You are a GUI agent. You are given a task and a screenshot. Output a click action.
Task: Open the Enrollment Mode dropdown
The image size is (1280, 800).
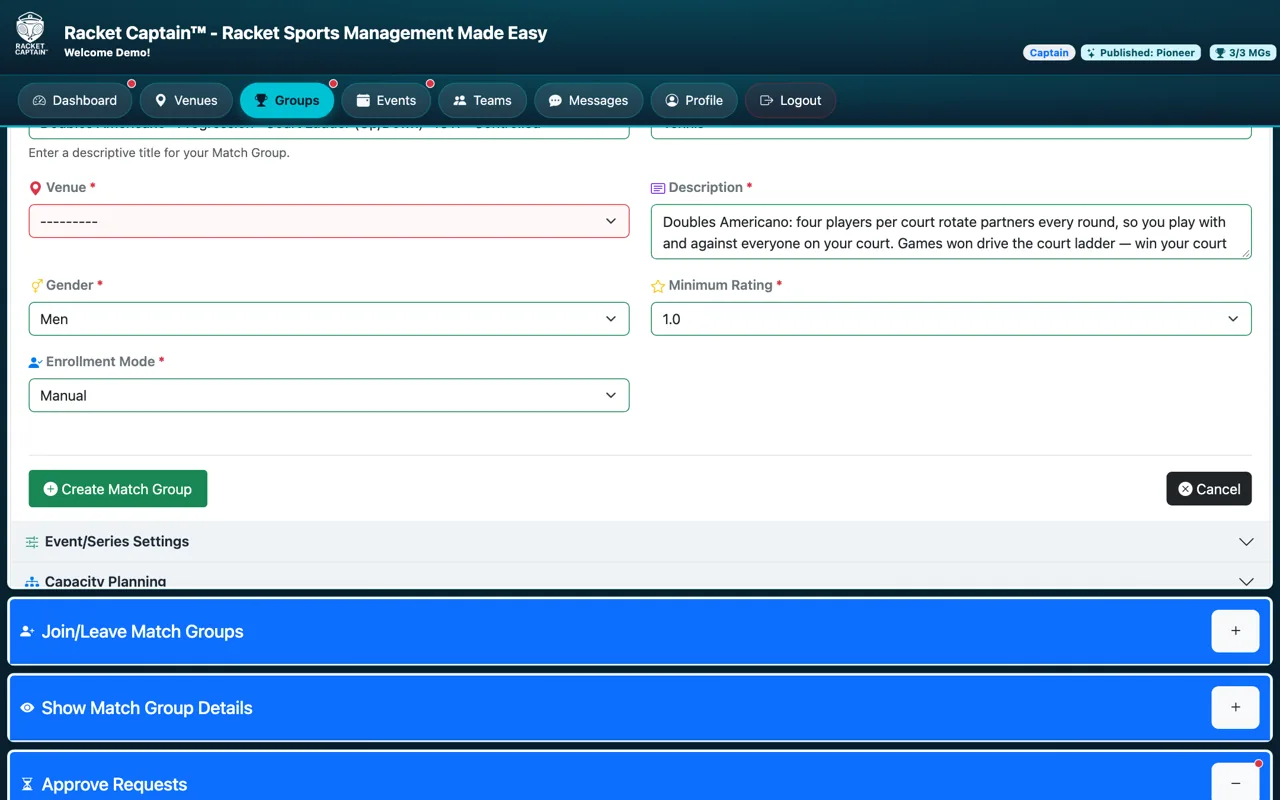tap(329, 395)
